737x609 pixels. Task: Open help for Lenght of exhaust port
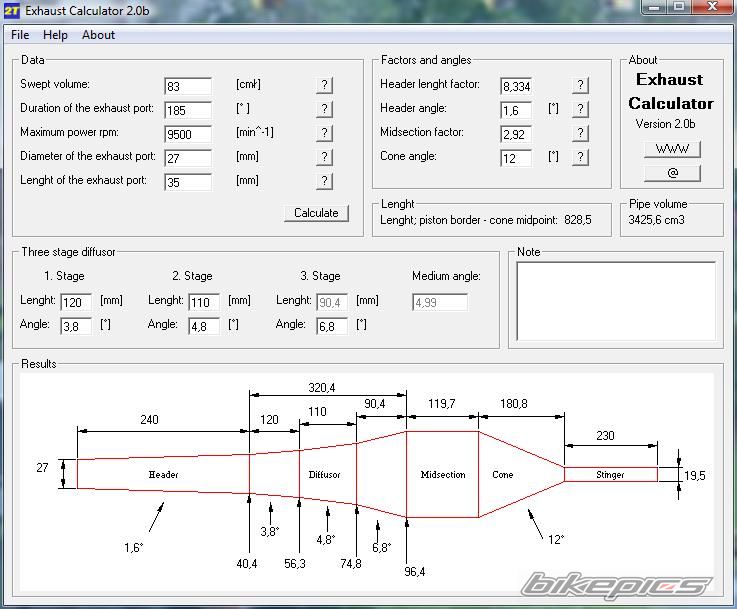click(x=324, y=181)
